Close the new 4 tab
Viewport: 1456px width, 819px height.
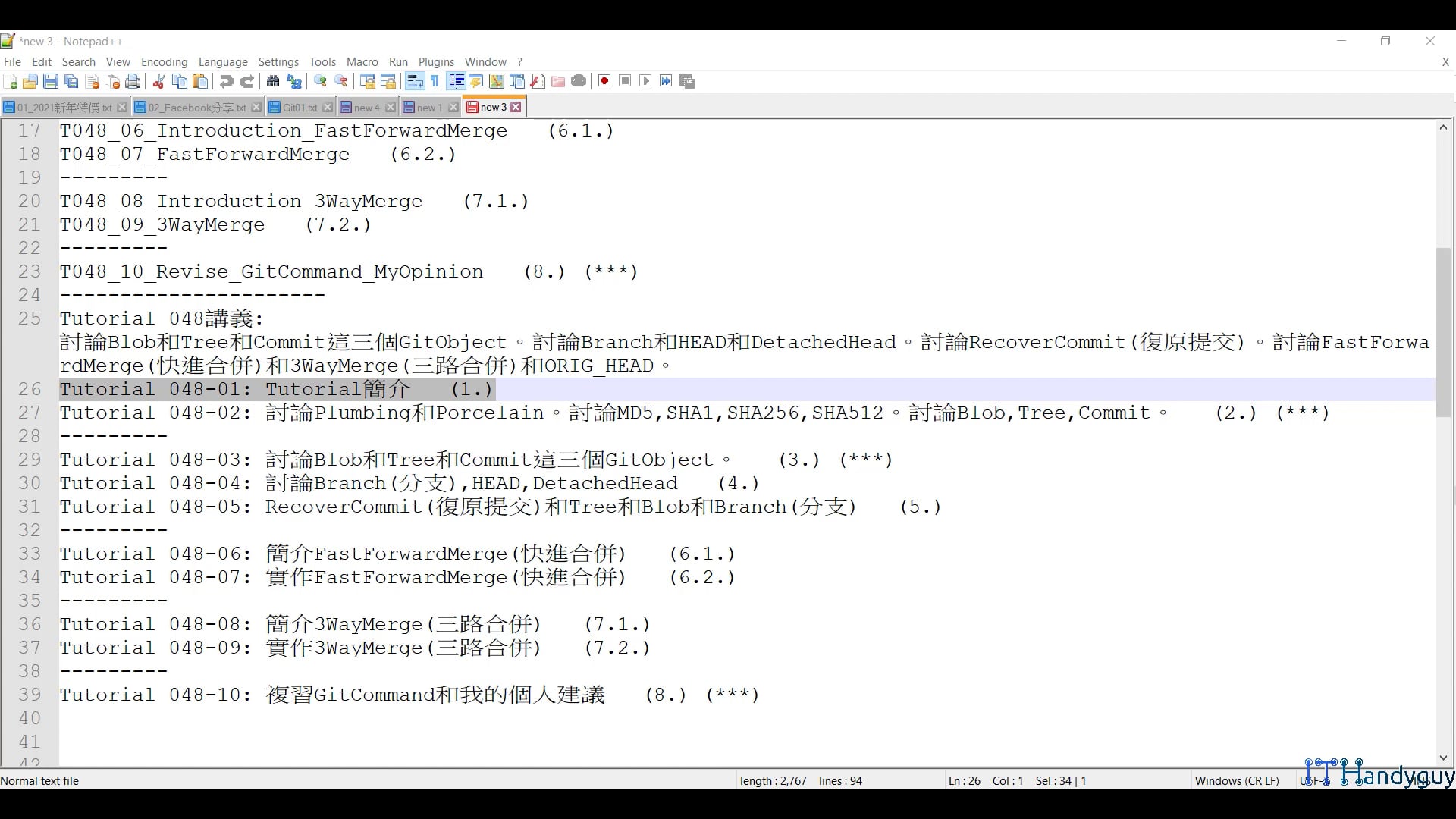pyautogui.click(x=391, y=107)
